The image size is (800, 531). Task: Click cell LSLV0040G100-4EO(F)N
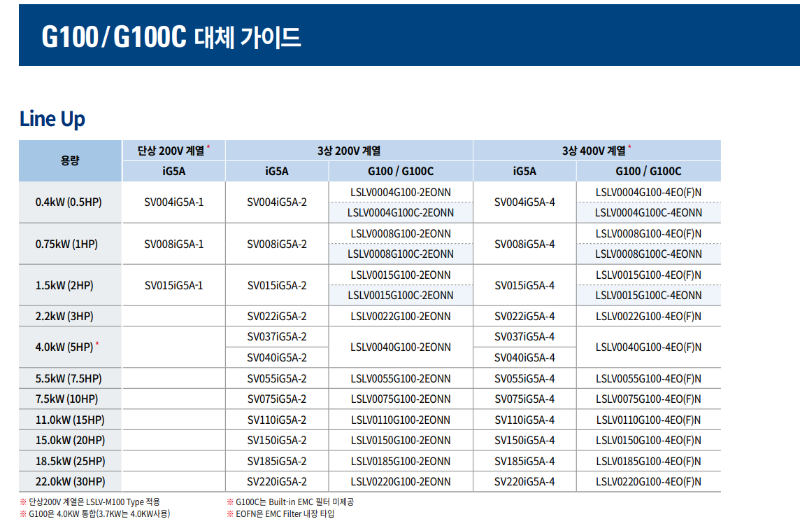coord(648,347)
